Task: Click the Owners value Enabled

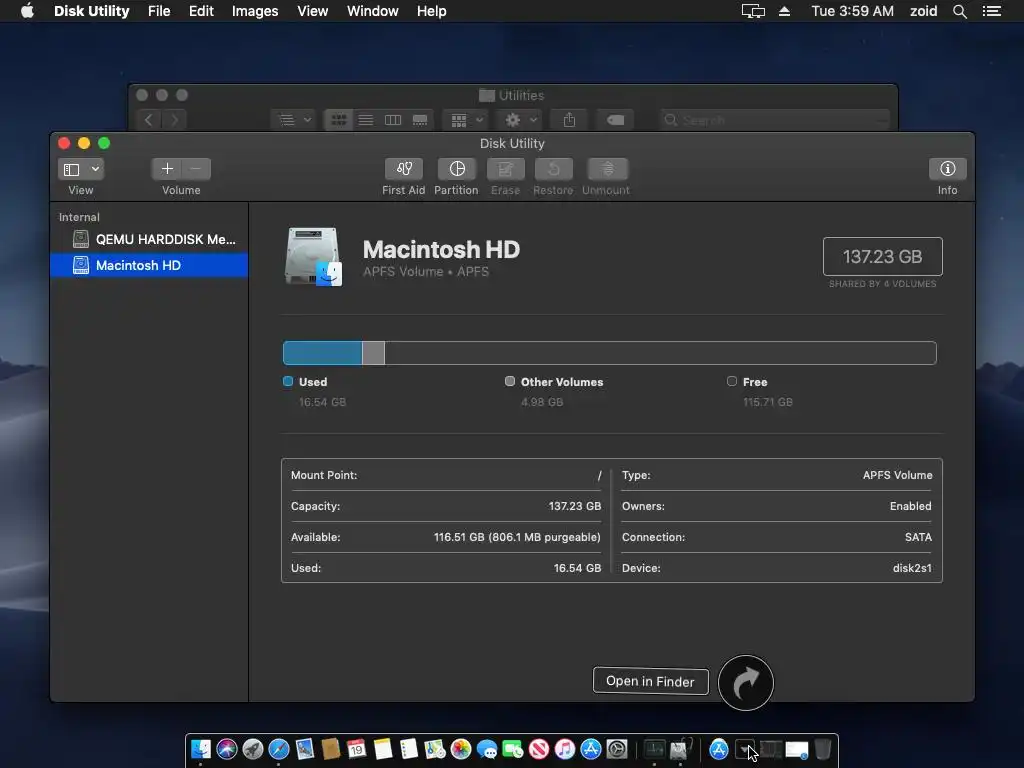Action: tap(910, 506)
